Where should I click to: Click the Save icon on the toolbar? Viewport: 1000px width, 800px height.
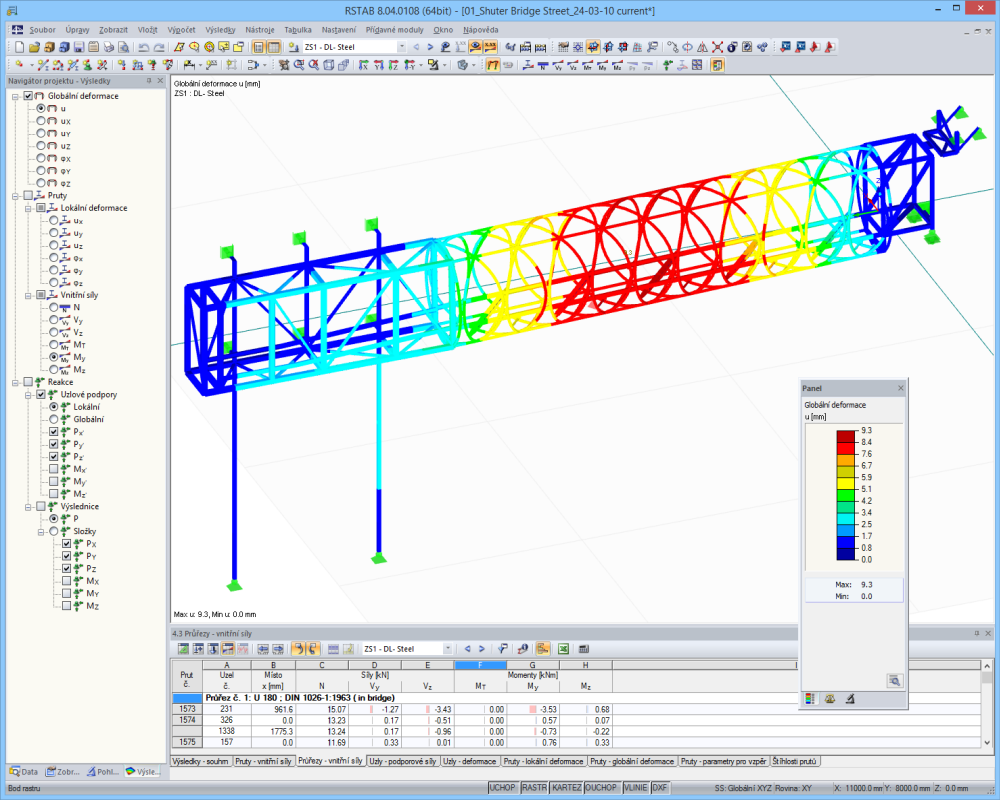[78, 45]
